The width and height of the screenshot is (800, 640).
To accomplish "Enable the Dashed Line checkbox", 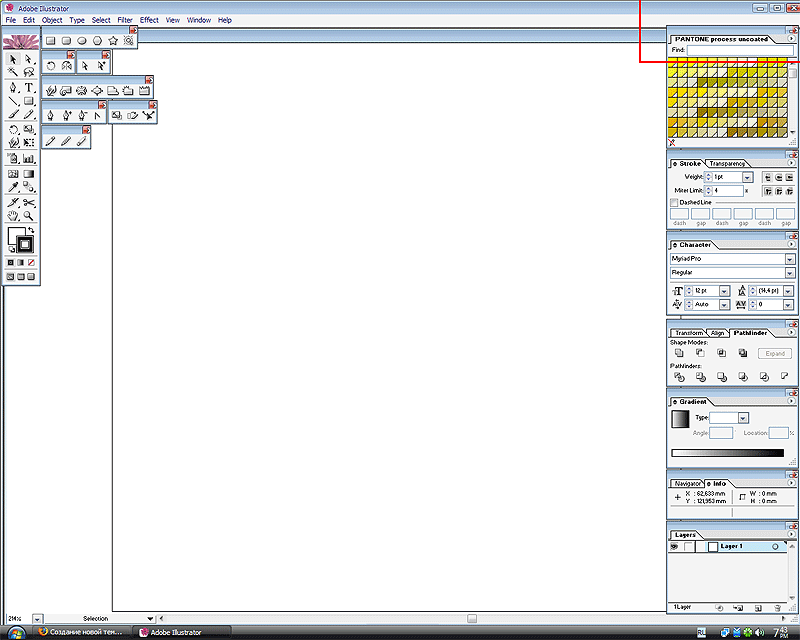I will click(x=673, y=203).
